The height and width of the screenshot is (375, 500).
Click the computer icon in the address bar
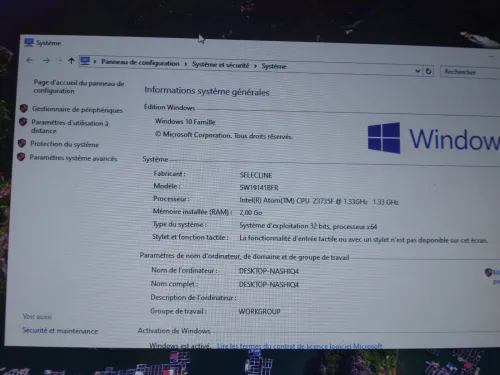[x=85, y=61]
